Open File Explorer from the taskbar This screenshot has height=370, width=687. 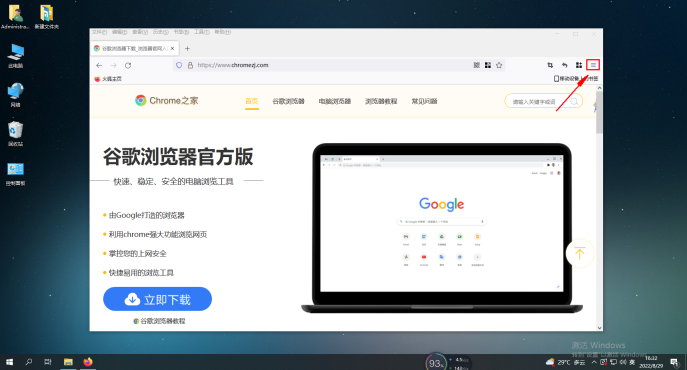tap(68, 362)
